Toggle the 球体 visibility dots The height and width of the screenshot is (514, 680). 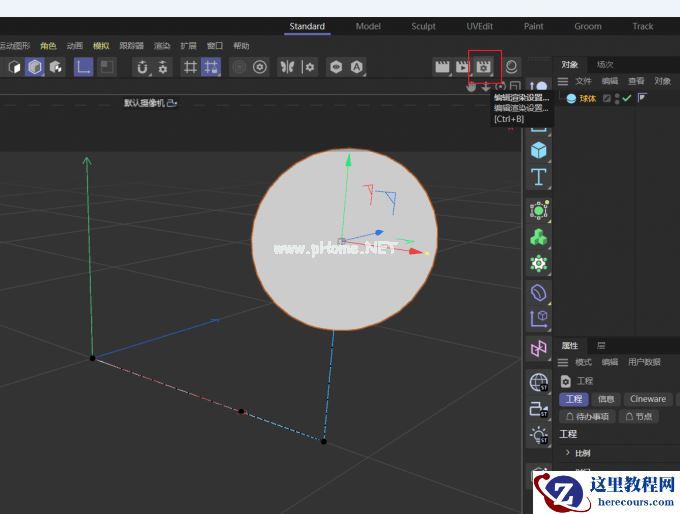[x=617, y=98]
